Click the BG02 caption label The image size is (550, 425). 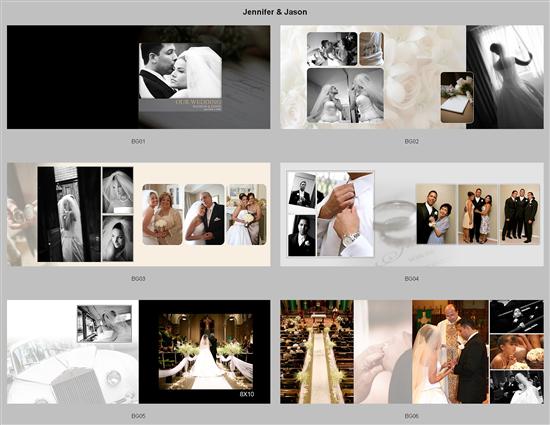pyautogui.click(x=411, y=141)
